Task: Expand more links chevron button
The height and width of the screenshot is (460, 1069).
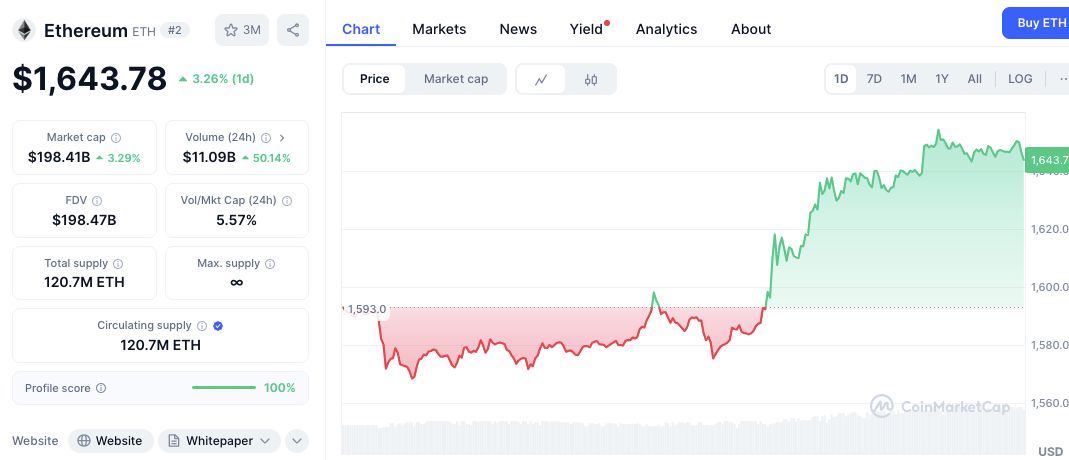Action: [x=296, y=440]
